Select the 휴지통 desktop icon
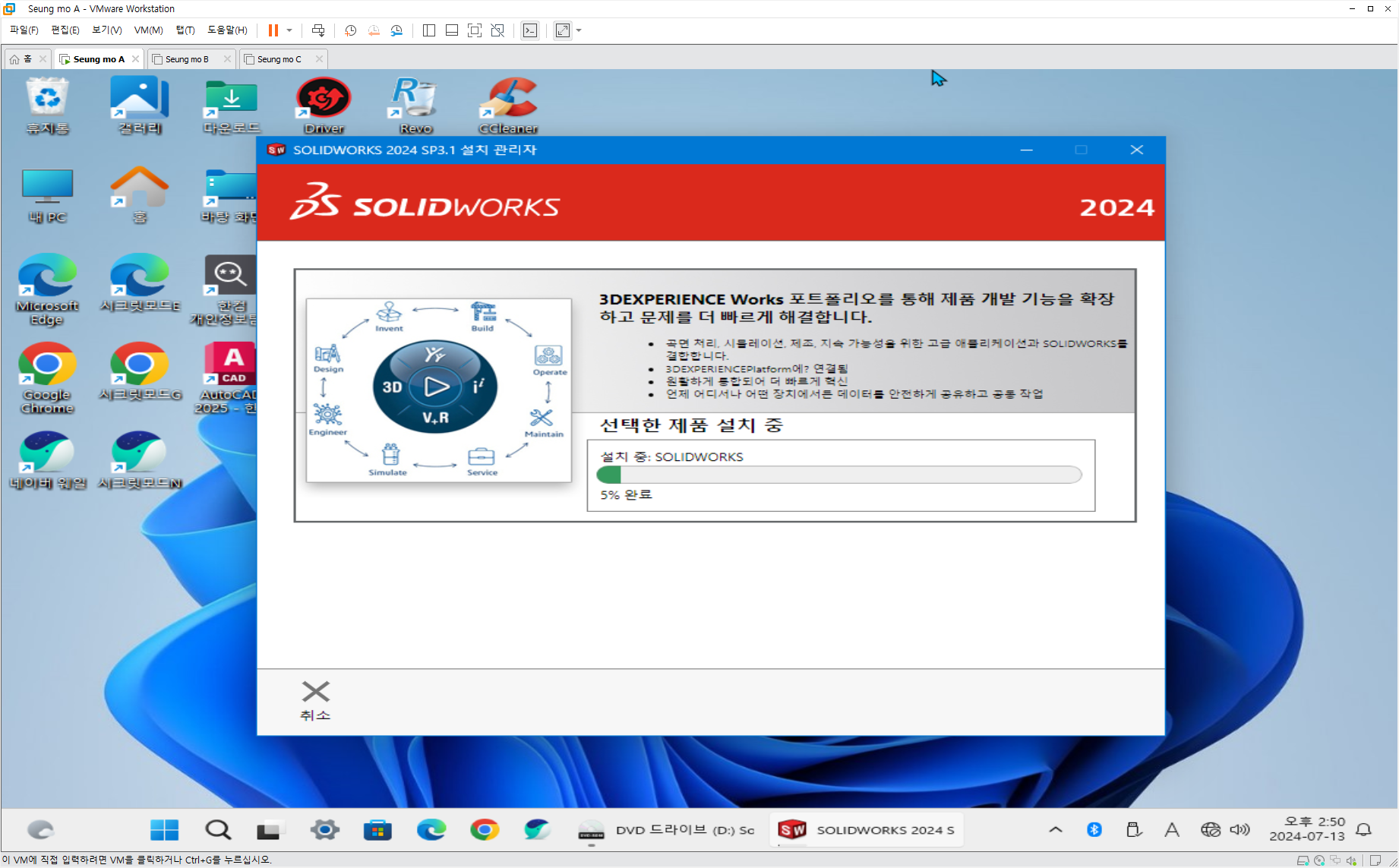 tap(48, 106)
